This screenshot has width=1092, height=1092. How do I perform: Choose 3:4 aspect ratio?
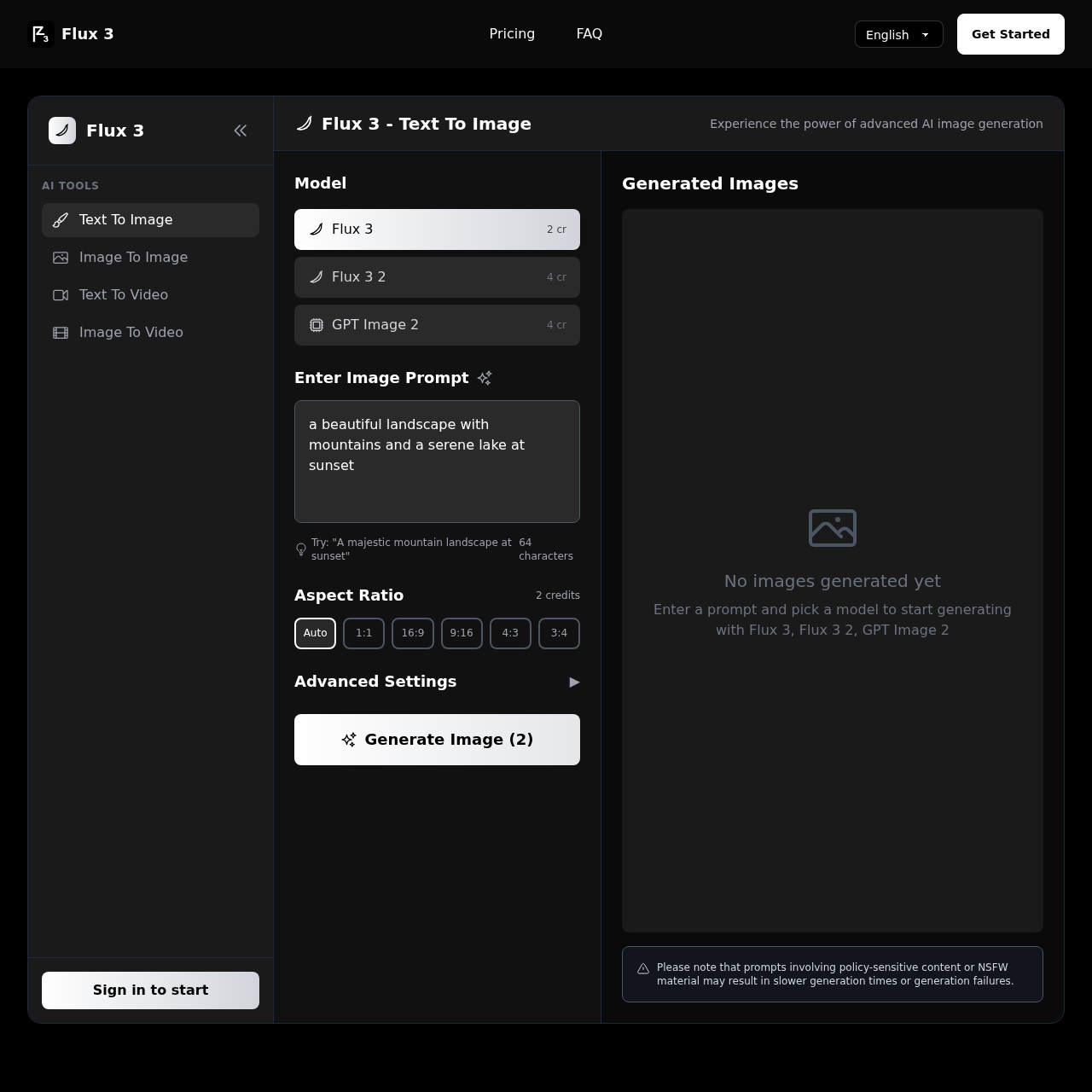tap(559, 633)
